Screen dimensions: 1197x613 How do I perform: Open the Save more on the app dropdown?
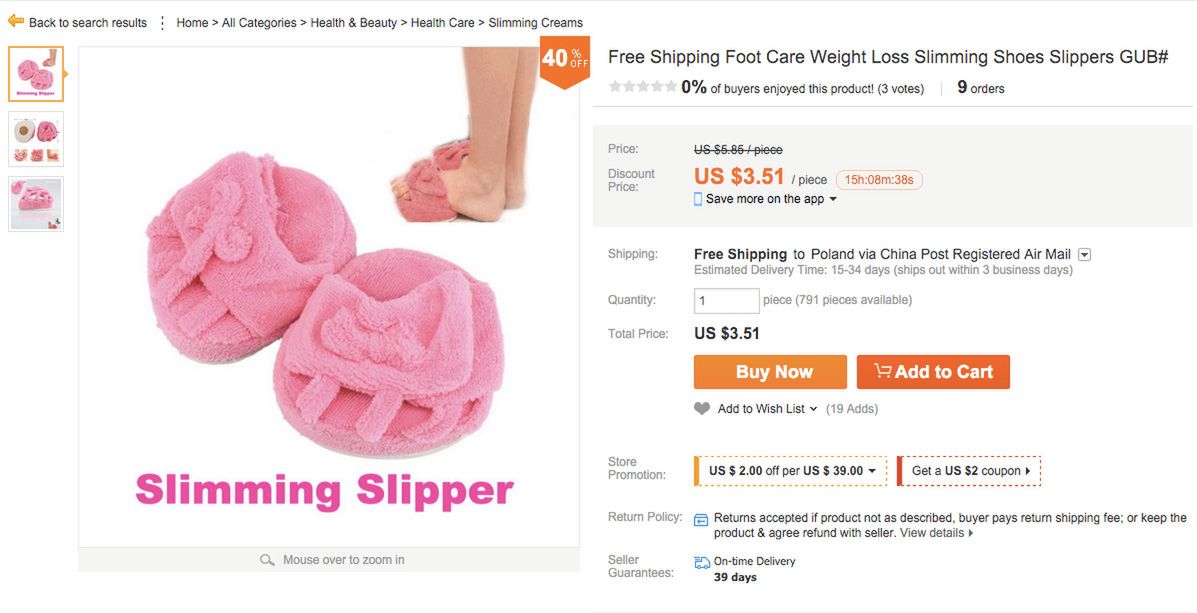coord(833,199)
